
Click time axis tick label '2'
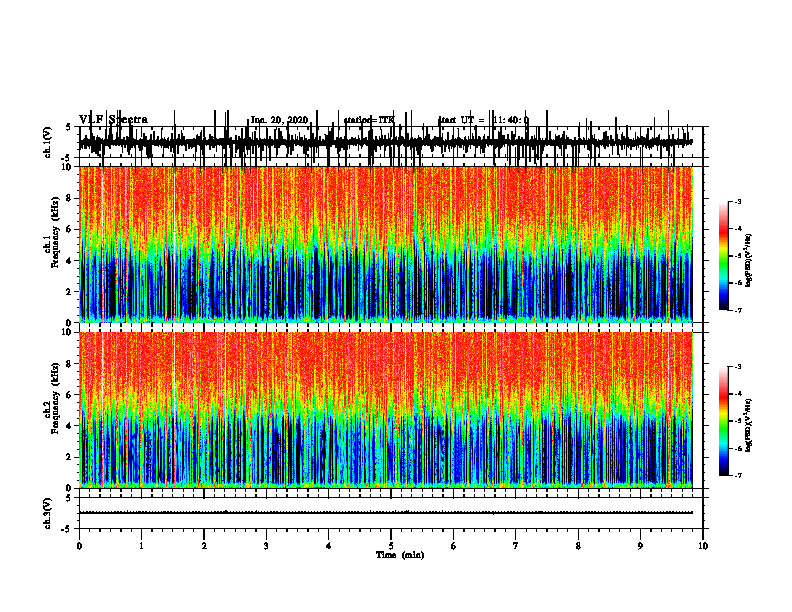click(204, 546)
